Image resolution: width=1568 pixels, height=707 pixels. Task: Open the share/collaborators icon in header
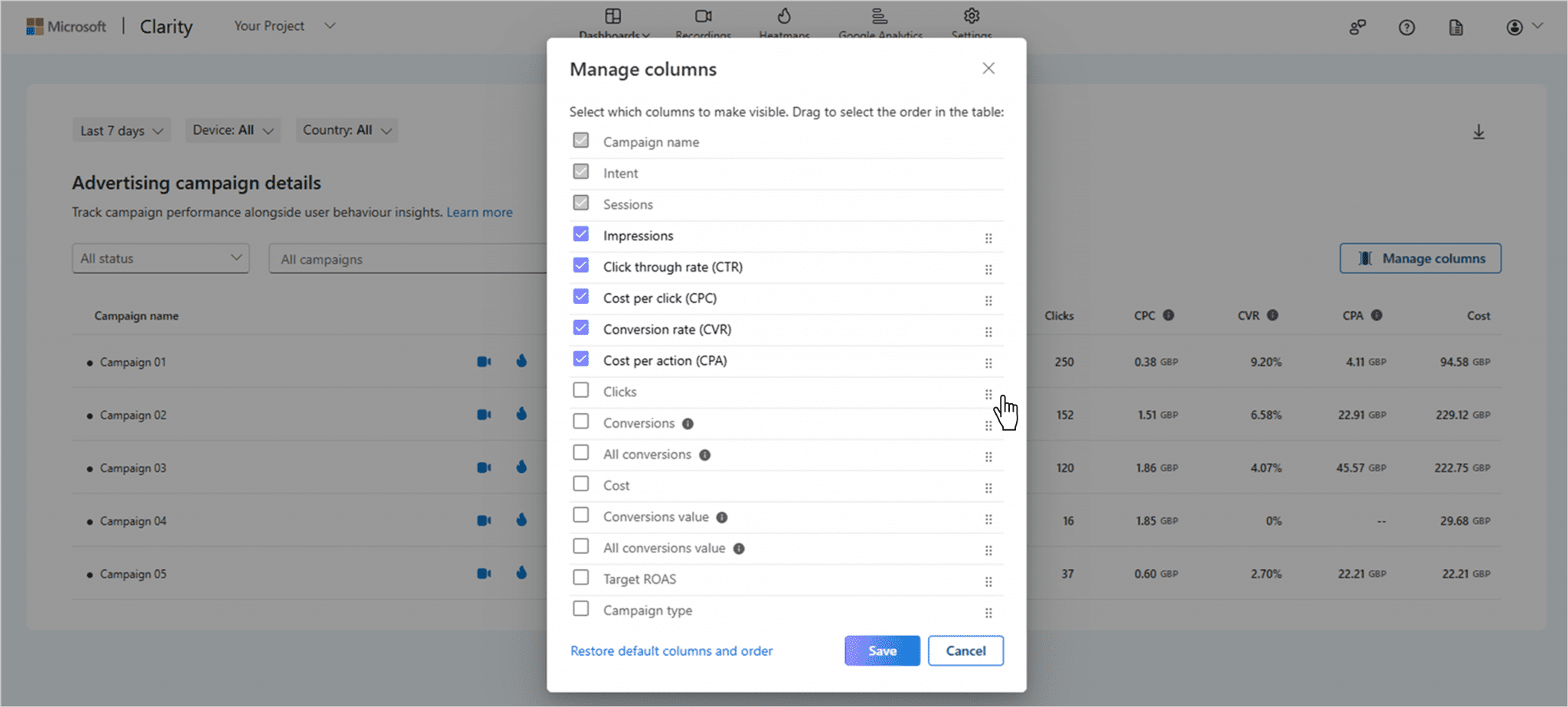pos(1357,28)
